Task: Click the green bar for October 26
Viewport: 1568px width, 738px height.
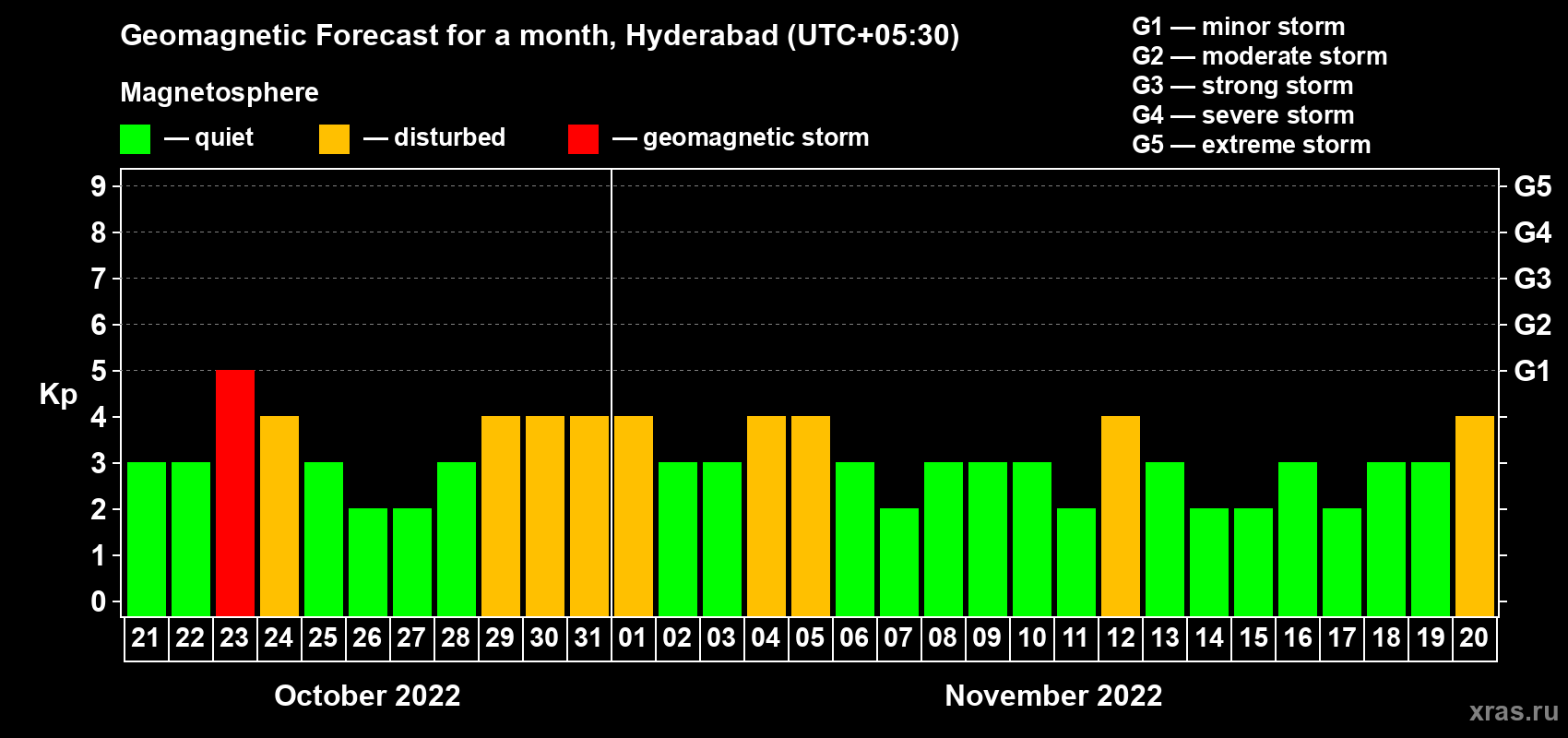Action: click(x=368, y=563)
